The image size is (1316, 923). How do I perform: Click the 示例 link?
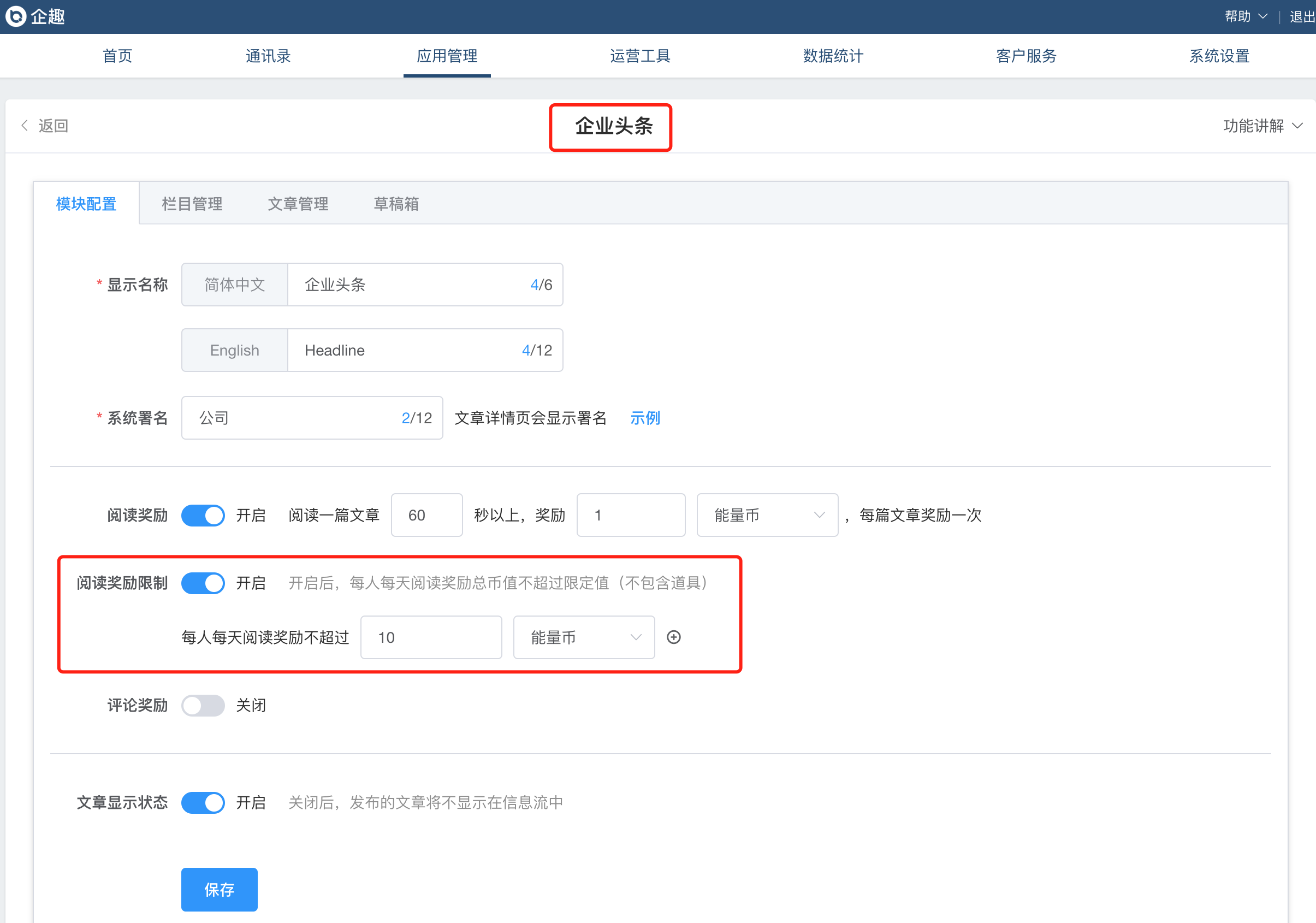coord(645,418)
